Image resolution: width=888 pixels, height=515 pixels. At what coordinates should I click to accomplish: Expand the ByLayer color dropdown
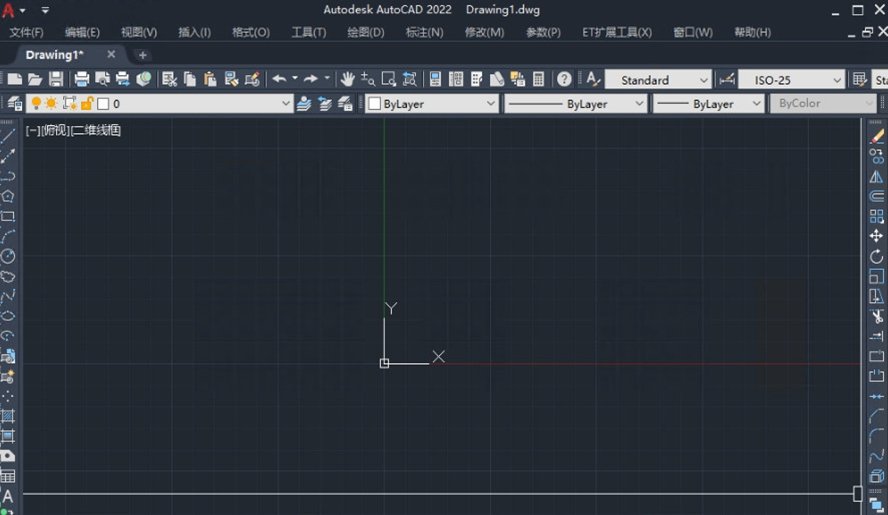490,104
